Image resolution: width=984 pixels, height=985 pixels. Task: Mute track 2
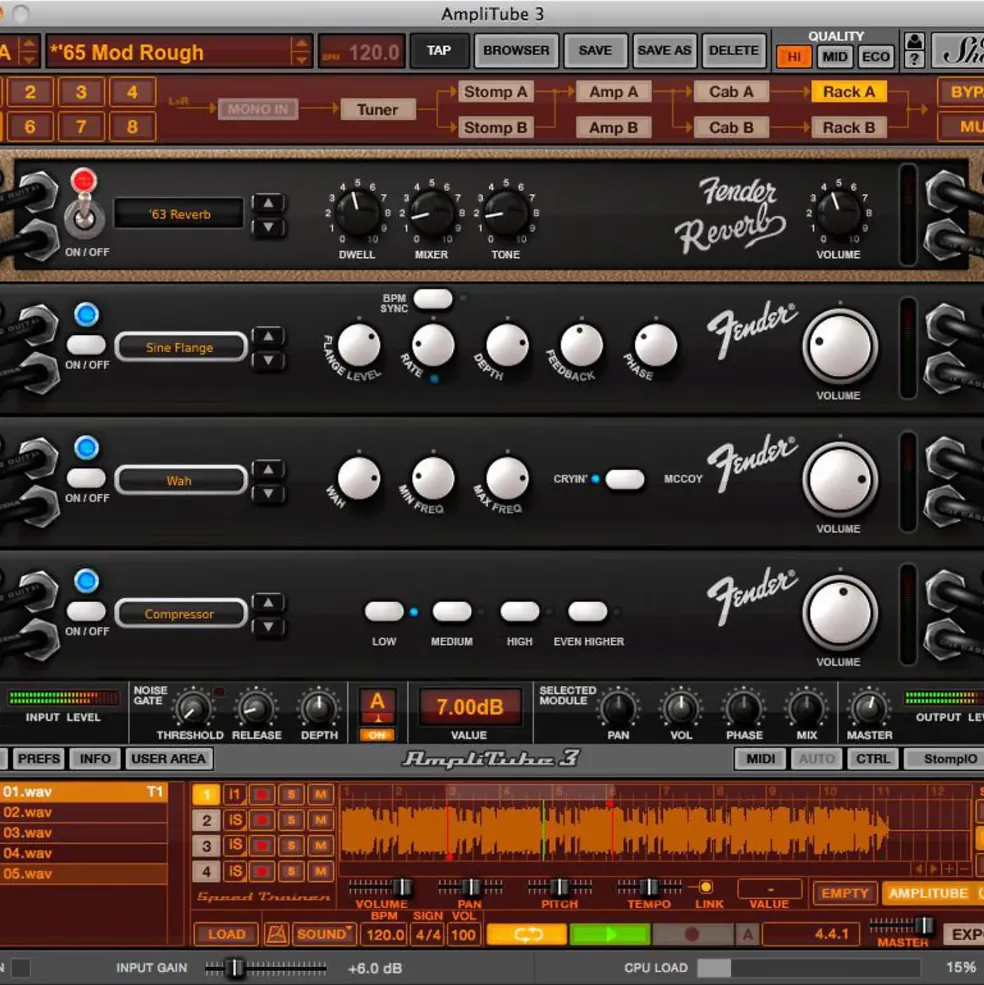point(320,820)
